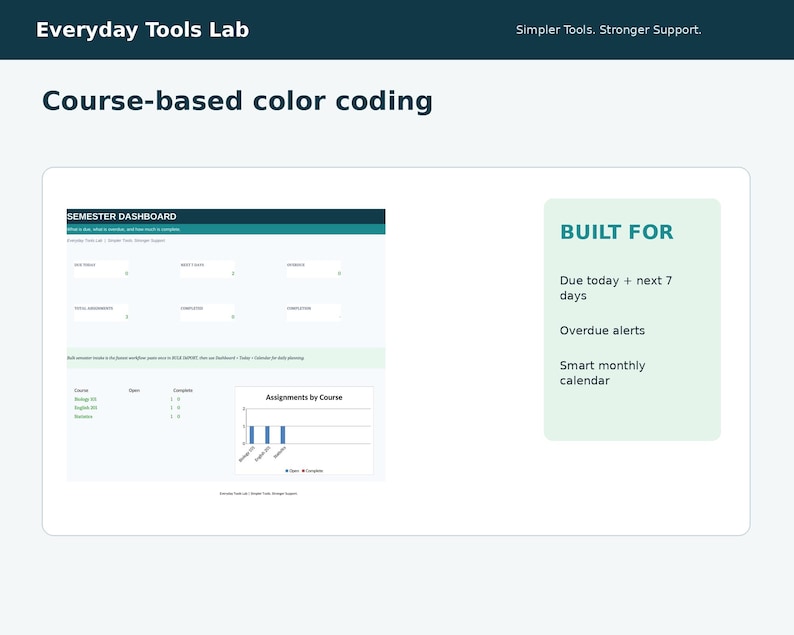This screenshot has width=794, height=635.
Task: Click the English 201 course row
Action: [127, 408]
